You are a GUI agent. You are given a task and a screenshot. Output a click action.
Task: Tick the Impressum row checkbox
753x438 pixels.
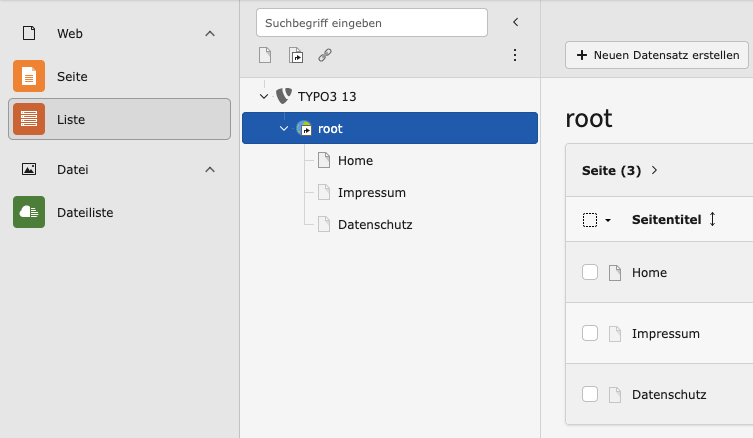click(x=590, y=333)
